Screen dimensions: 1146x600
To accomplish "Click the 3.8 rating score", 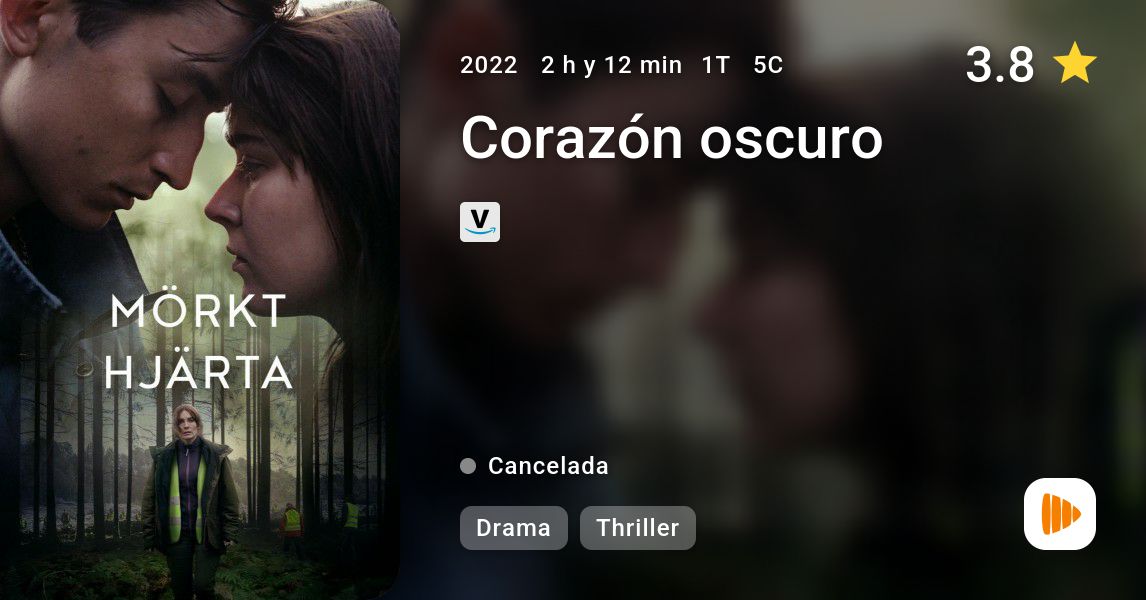I will [x=1000, y=64].
